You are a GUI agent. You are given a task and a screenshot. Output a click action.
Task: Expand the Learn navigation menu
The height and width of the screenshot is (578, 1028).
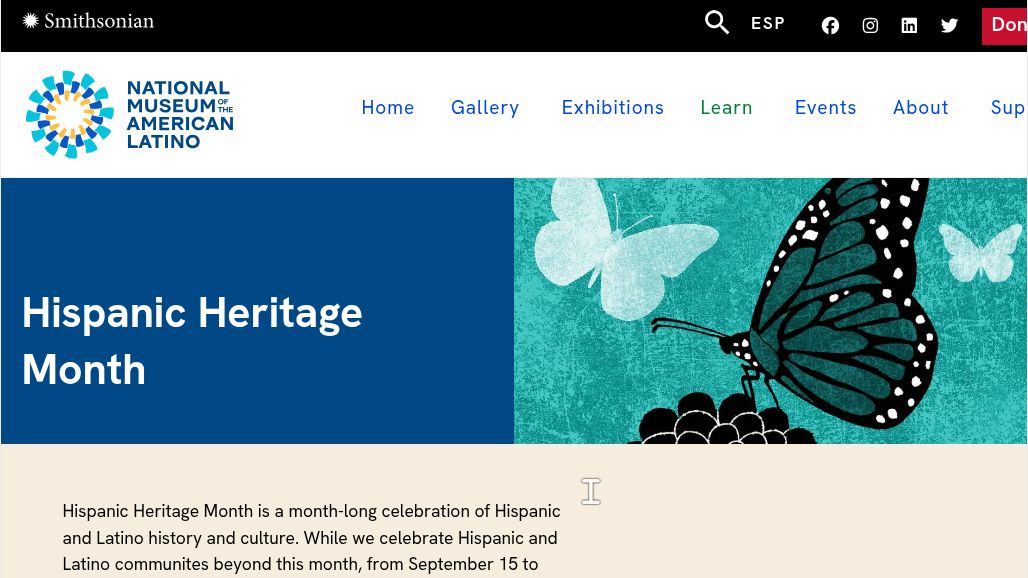726,108
